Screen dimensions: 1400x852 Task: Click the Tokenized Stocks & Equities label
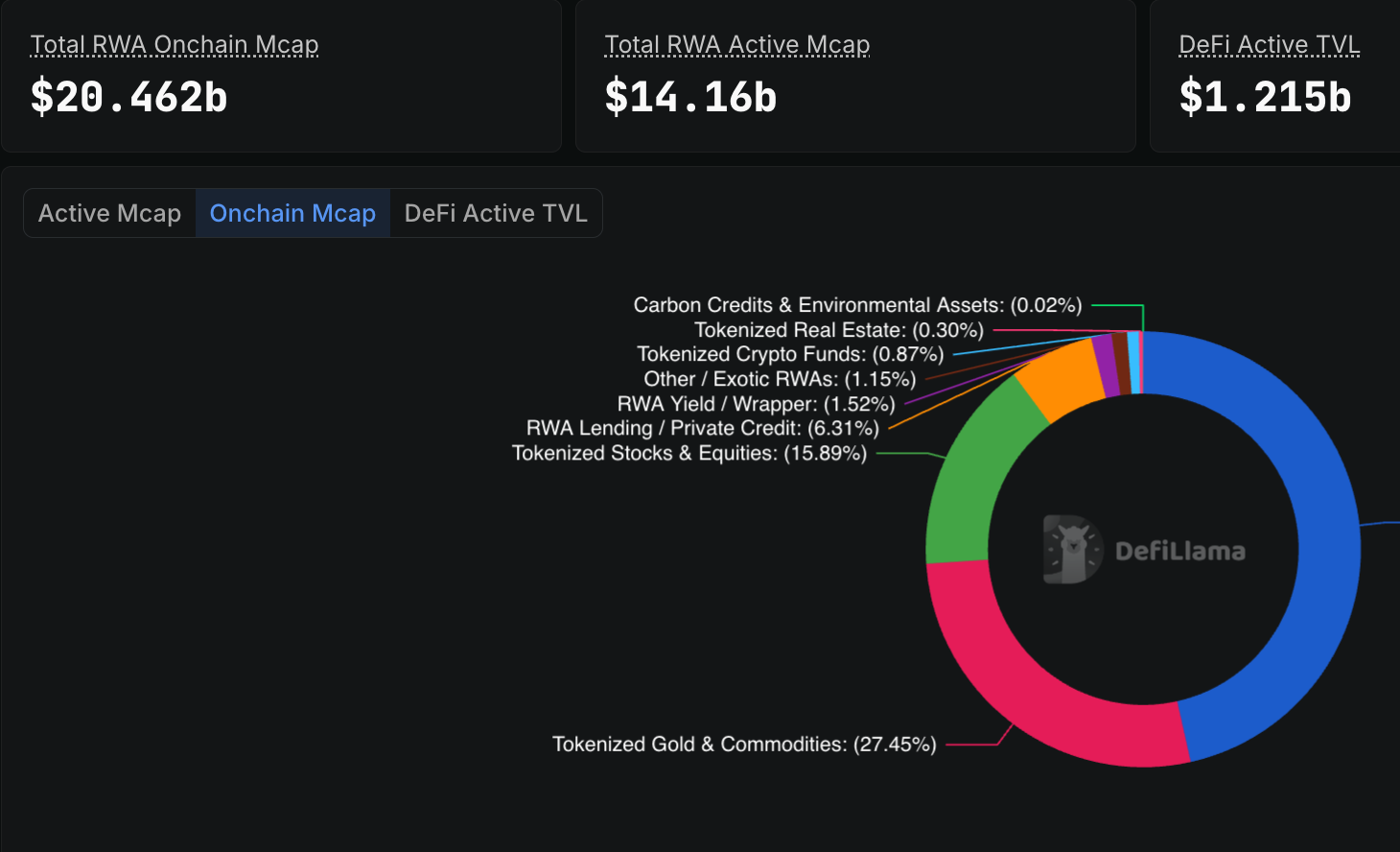point(689,453)
